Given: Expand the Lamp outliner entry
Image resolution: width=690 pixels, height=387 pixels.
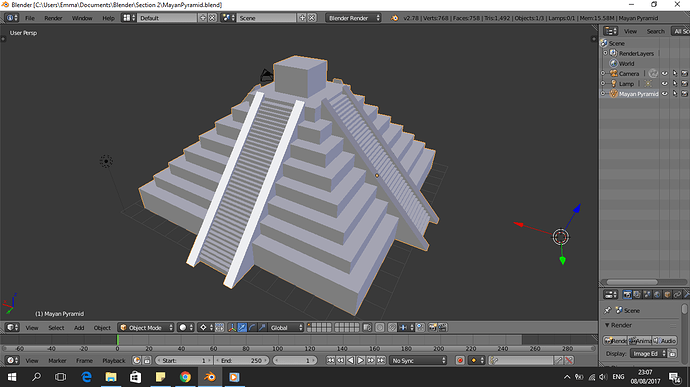Looking at the screenshot, I should coord(603,84).
